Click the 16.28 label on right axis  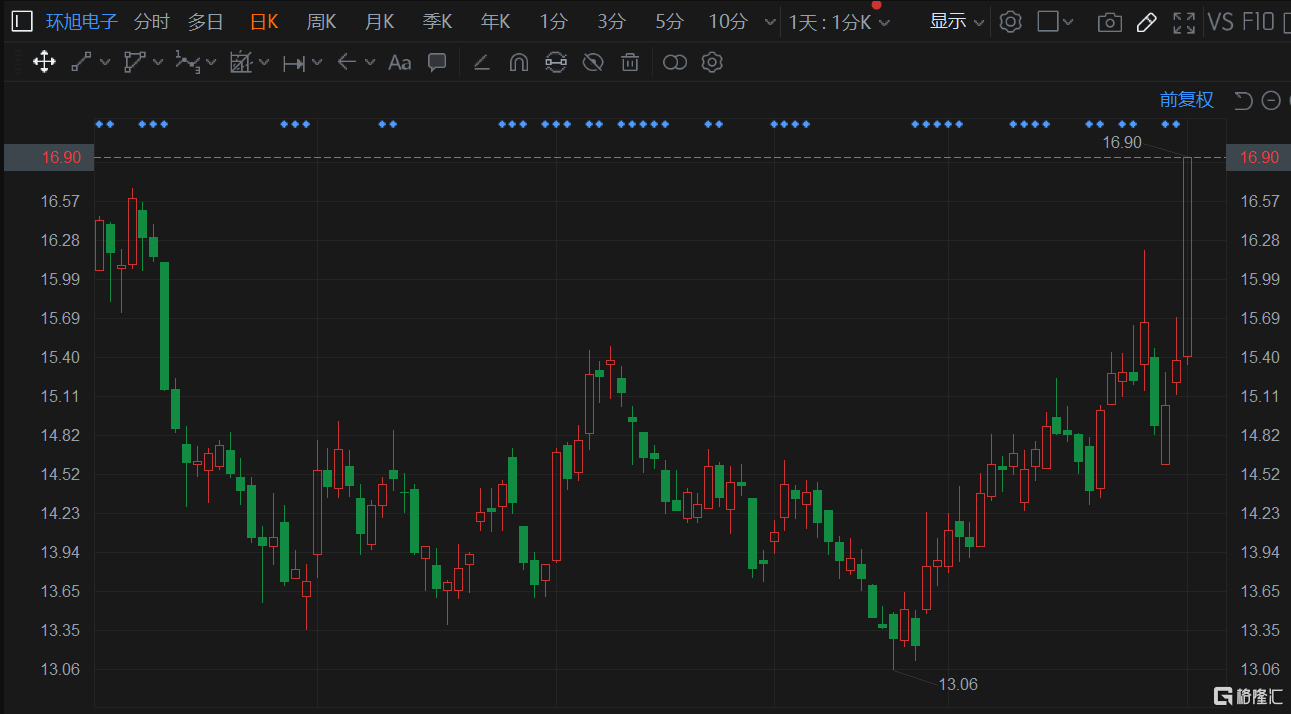[1260, 241]
